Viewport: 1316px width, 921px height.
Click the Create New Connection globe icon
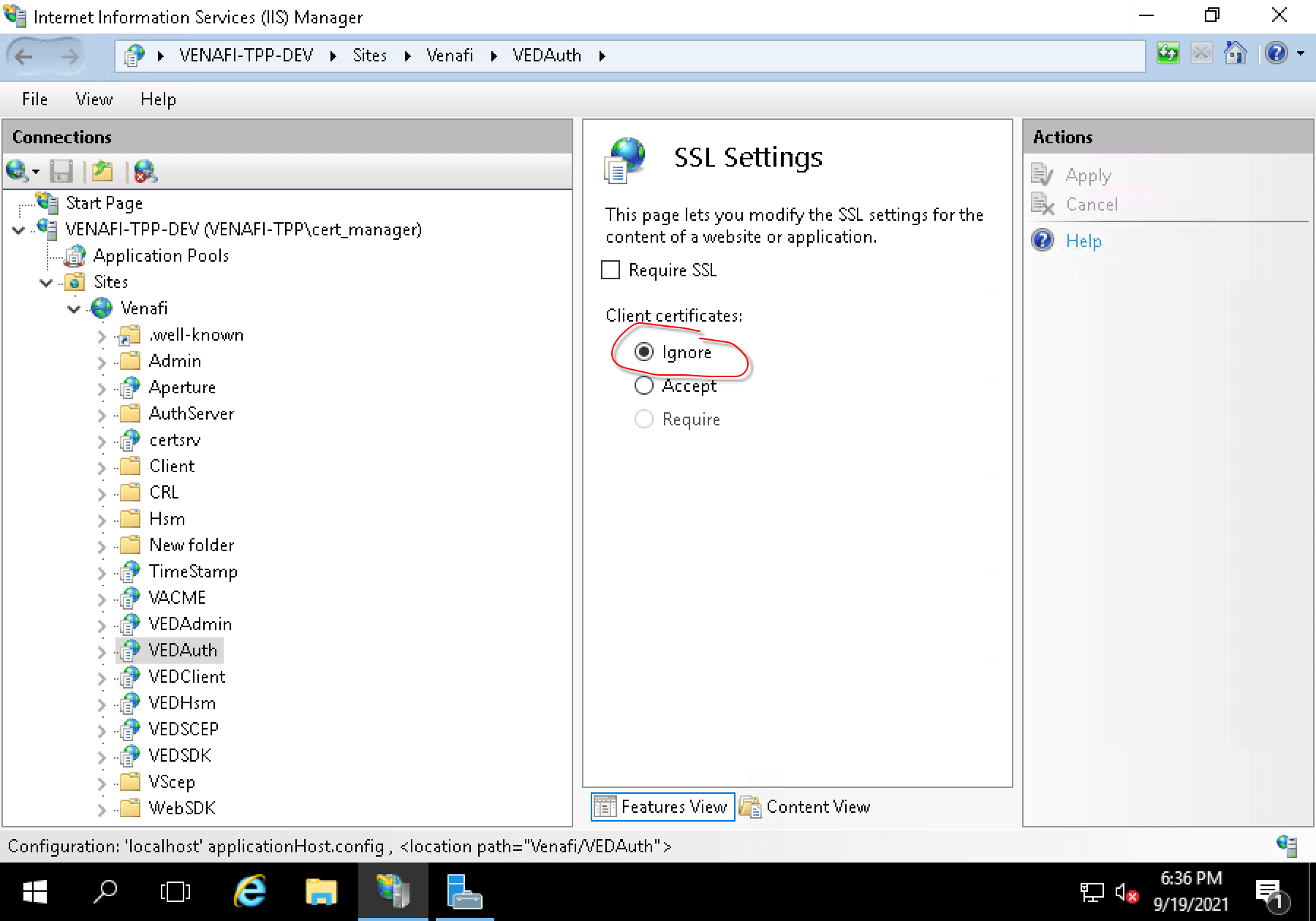coord(18,172)
